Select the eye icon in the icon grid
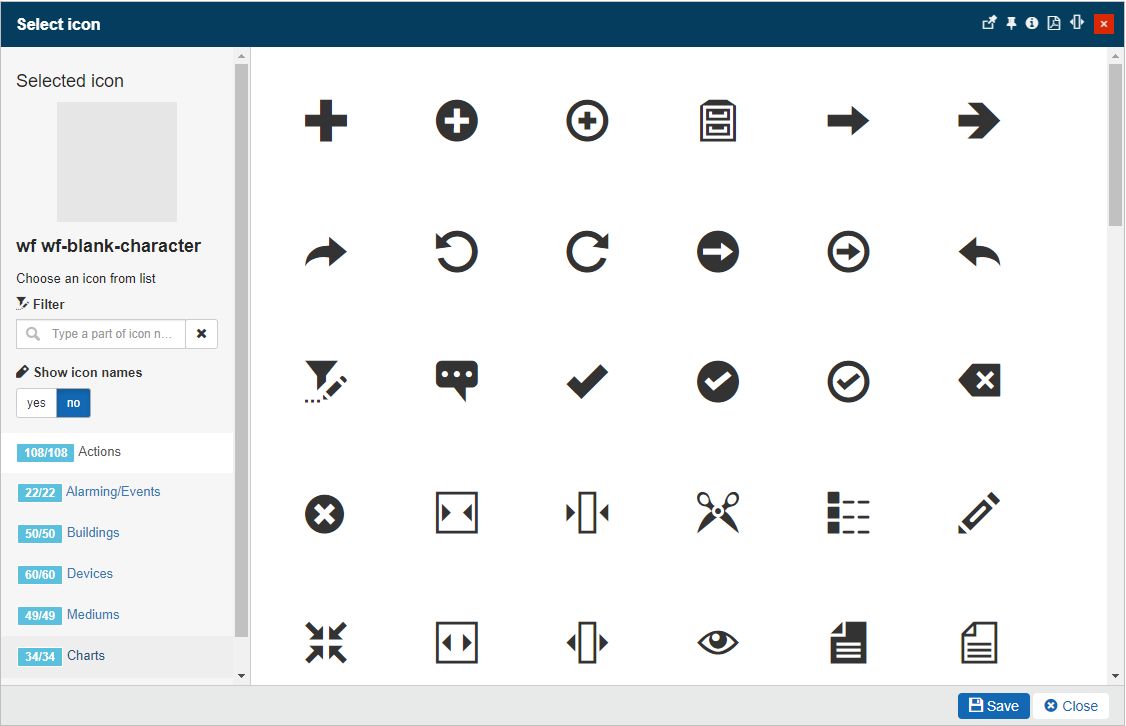The height and width of the screenshot is (726, 1126). (717, 643)
